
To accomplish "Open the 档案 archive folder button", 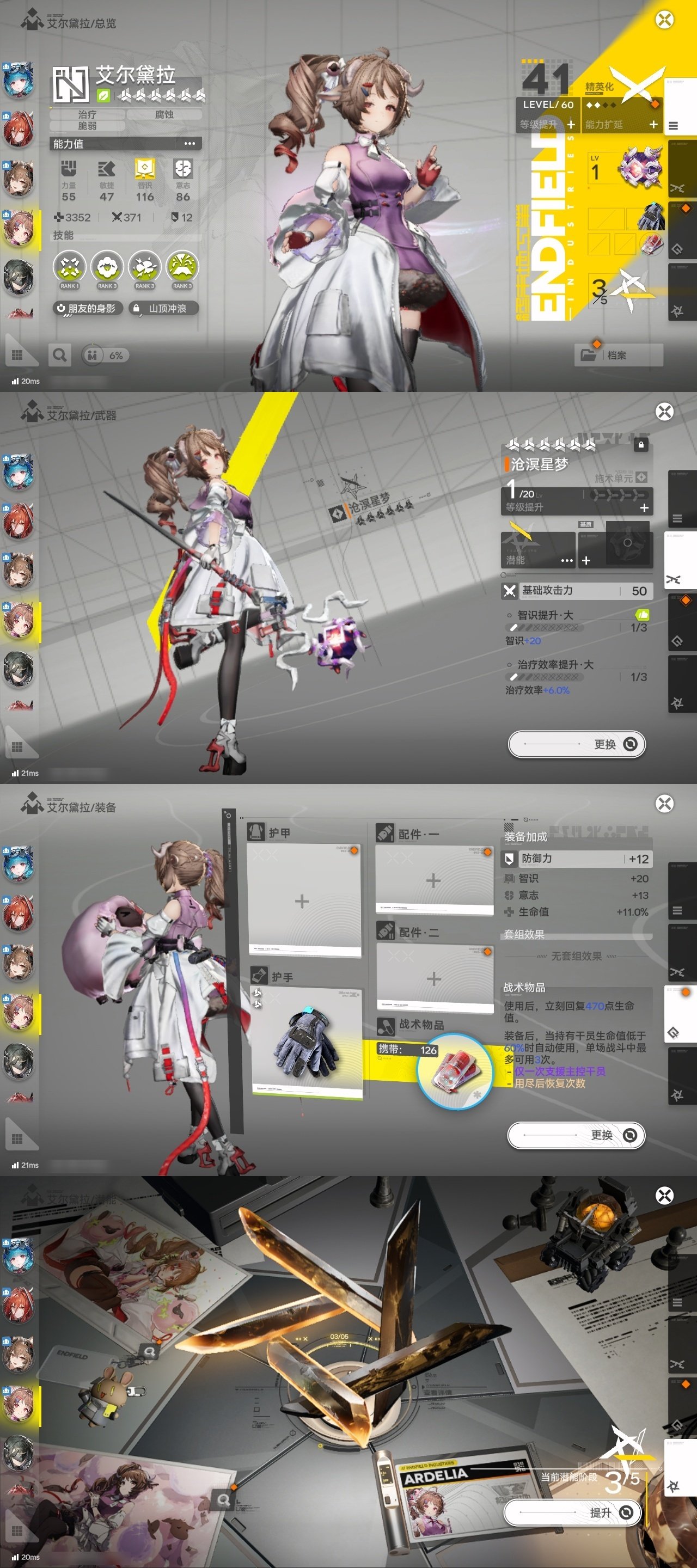I will [x=618, y=355].
